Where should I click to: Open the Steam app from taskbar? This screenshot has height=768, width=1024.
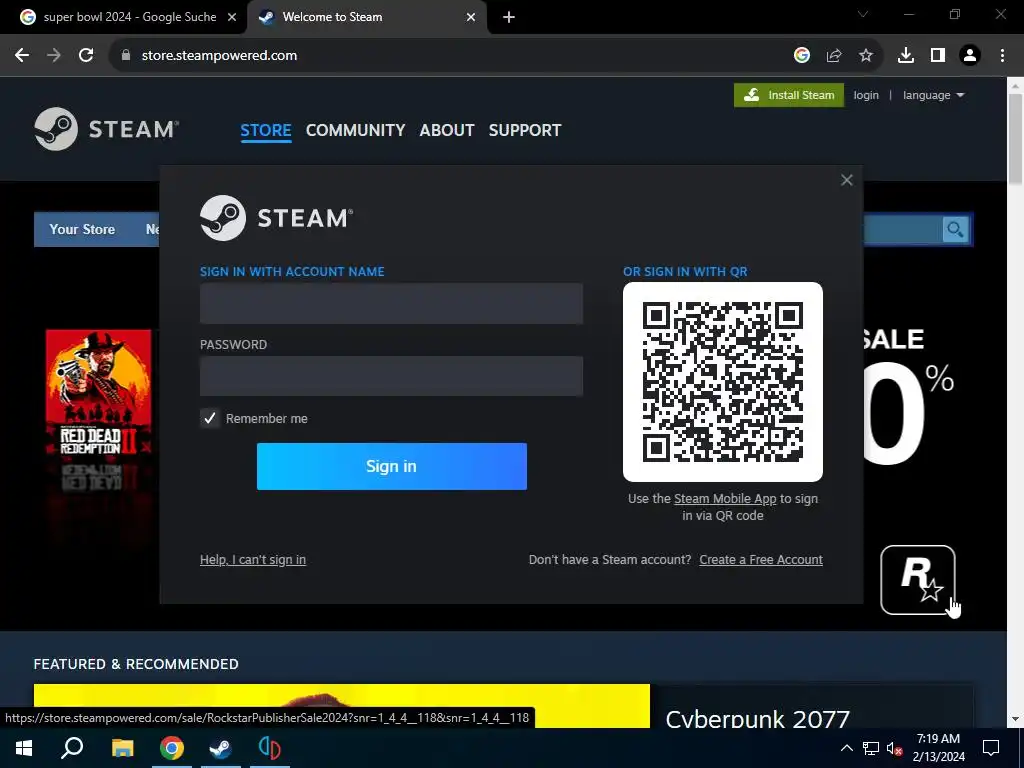point(221,748)
